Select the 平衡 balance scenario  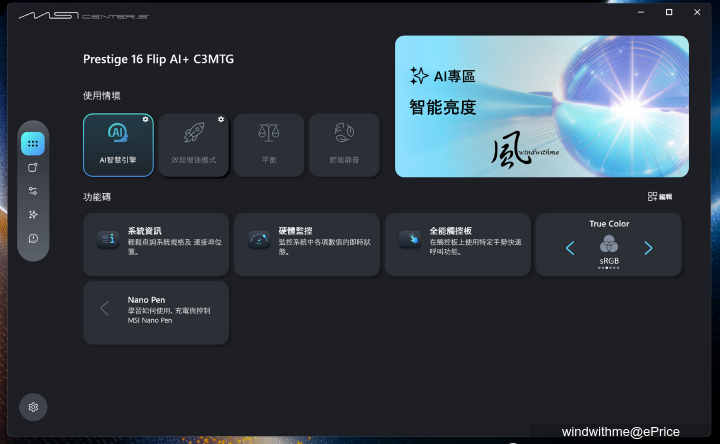click(x=269, y=145)
